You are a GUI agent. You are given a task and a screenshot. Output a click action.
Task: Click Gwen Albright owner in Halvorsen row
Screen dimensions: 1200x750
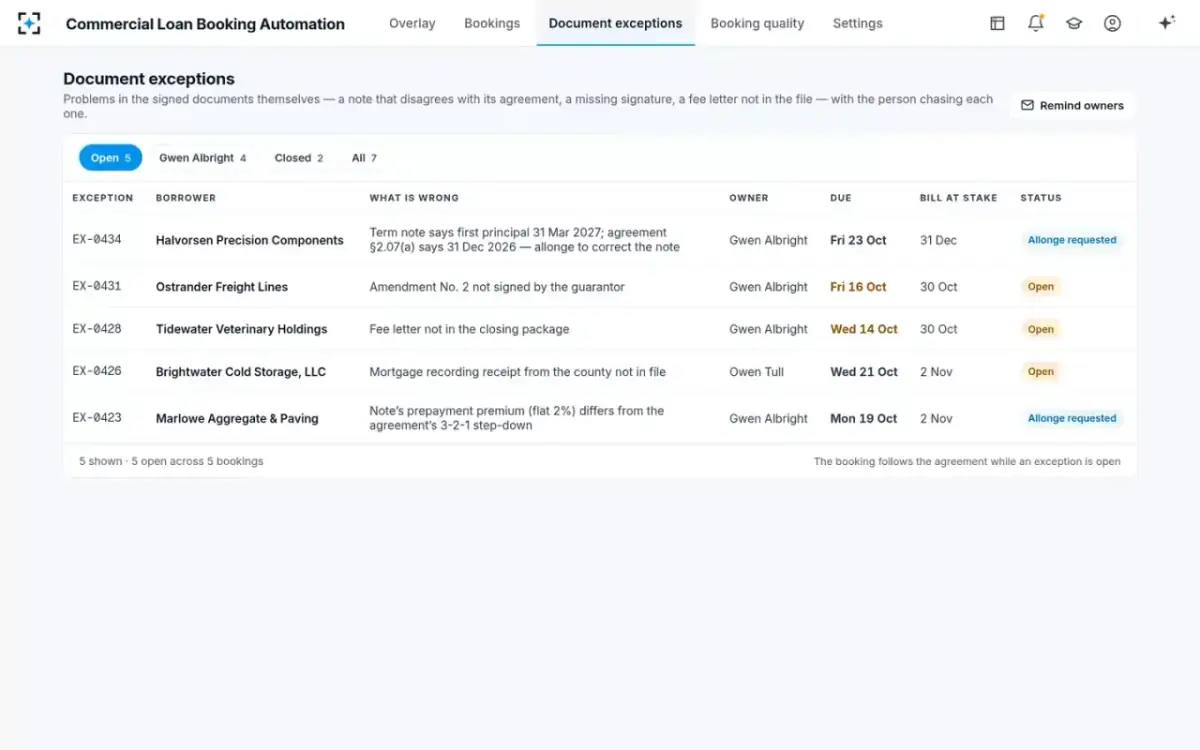[768, 240]
